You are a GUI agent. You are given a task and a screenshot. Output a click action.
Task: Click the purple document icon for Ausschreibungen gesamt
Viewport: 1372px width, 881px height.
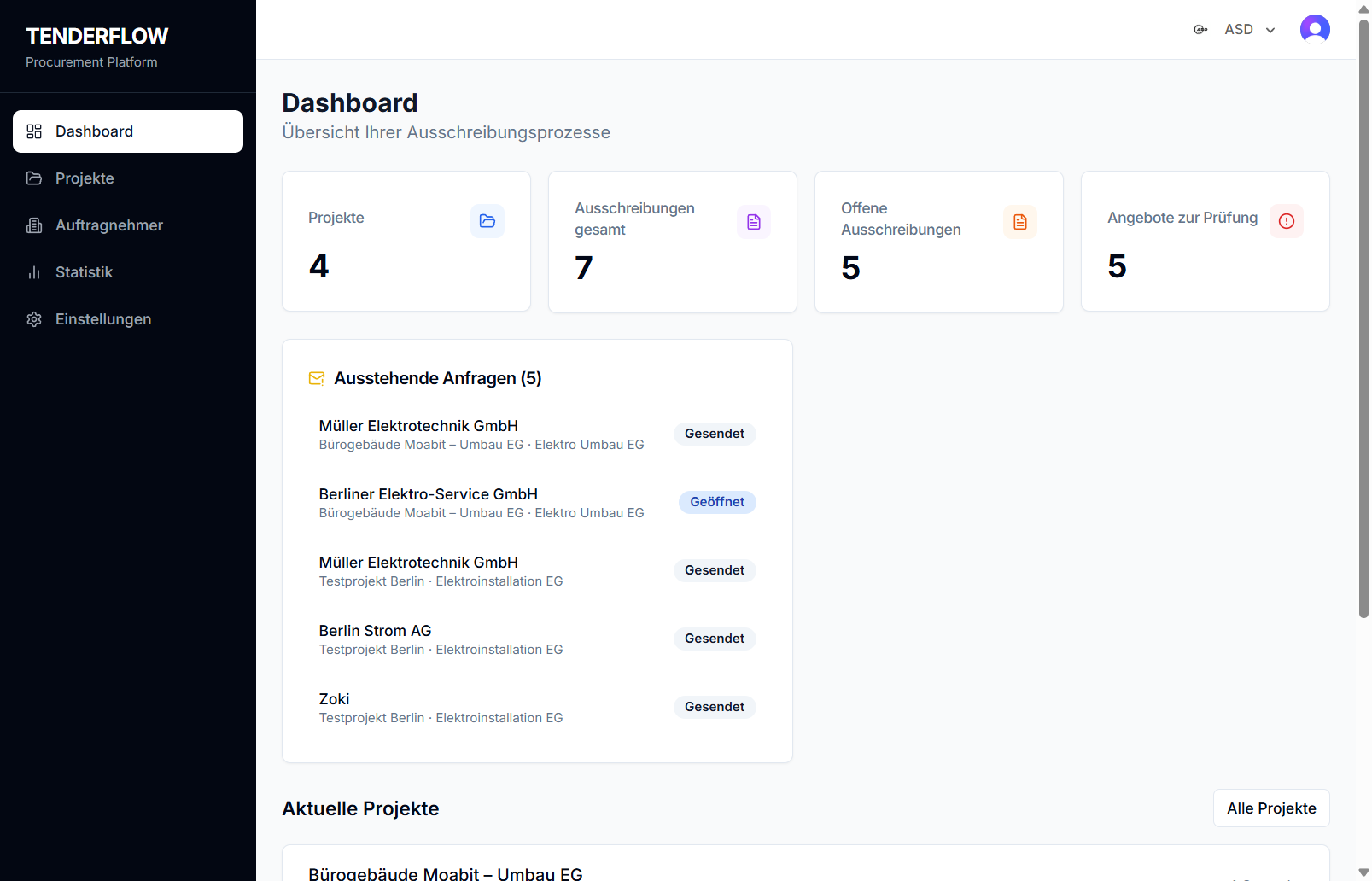pyautogui.click(x=753, y=222)
